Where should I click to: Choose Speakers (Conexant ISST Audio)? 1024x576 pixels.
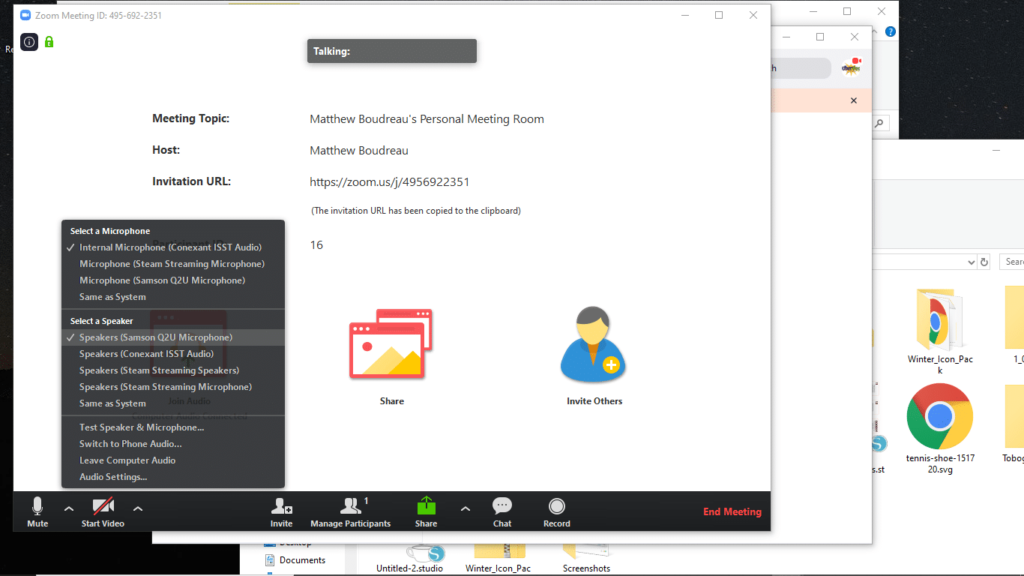point(146,354)
